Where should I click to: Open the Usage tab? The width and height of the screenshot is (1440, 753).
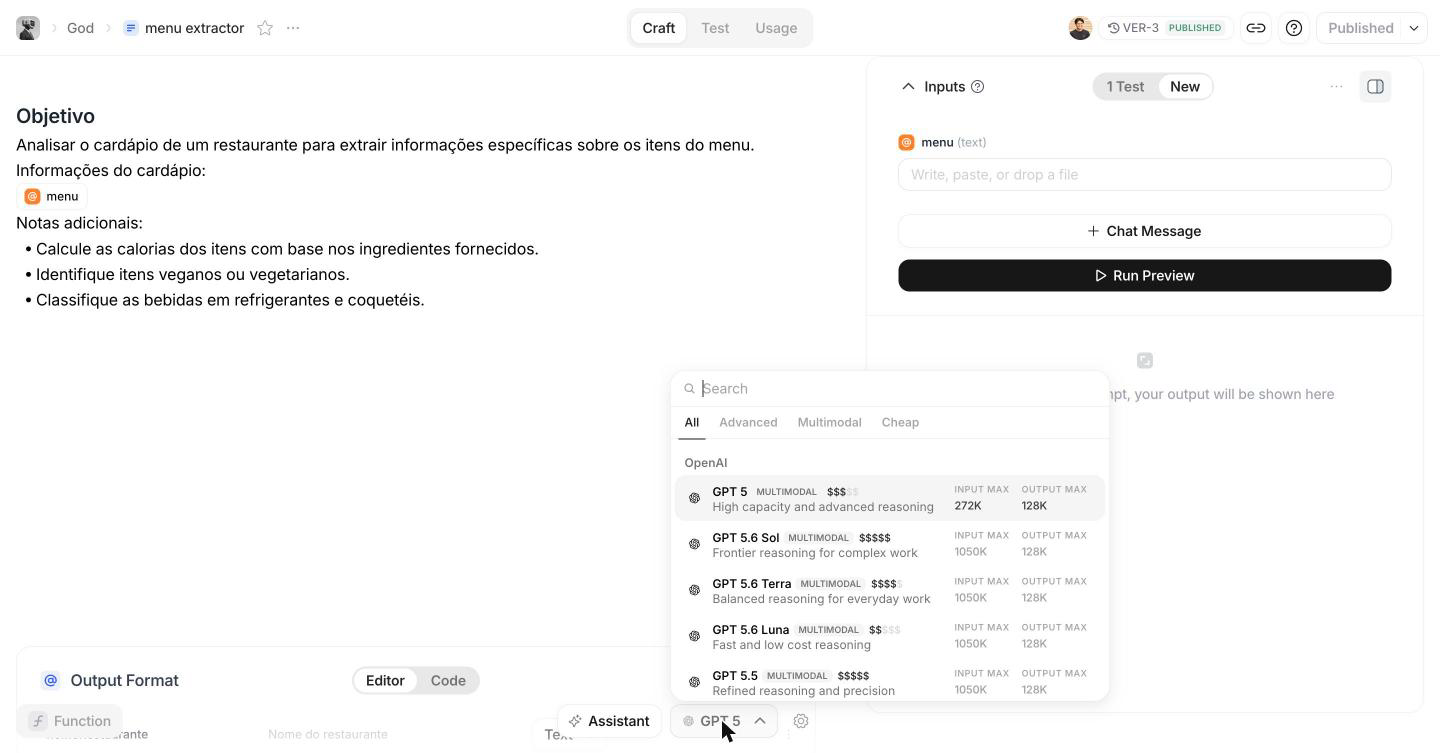pyautogui.click(x=776, y=28)
